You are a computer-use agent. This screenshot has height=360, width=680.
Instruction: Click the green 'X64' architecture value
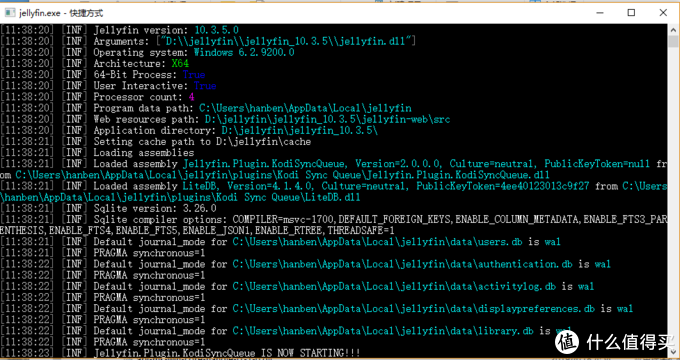(180, 64)
